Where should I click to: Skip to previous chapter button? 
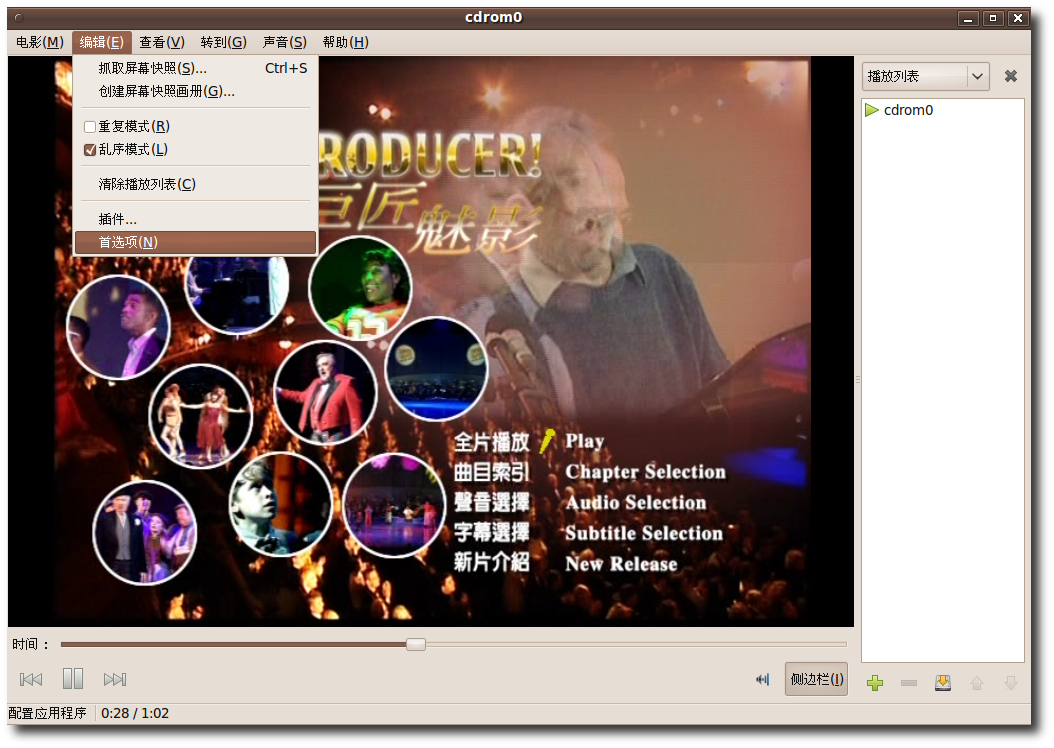[x=31, y=679]
